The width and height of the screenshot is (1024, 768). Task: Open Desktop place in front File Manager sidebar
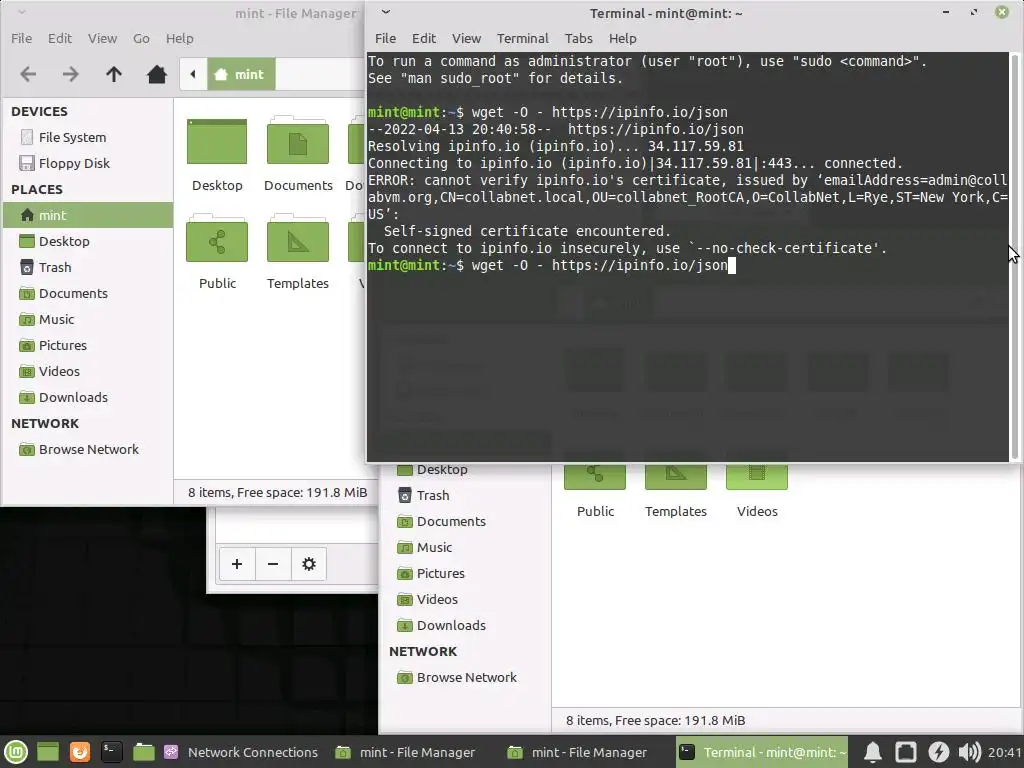pos(64,241)
